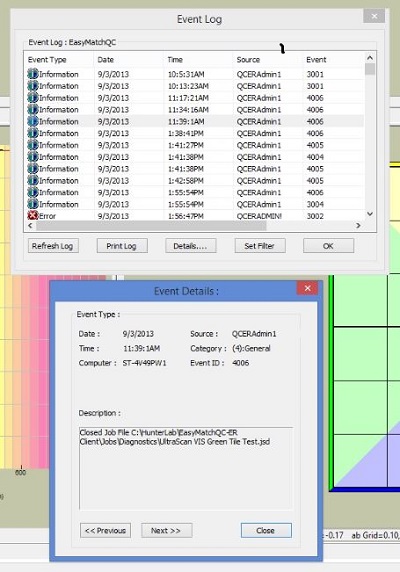
Task: Go to the << Previous event
Action: point(105,530)
